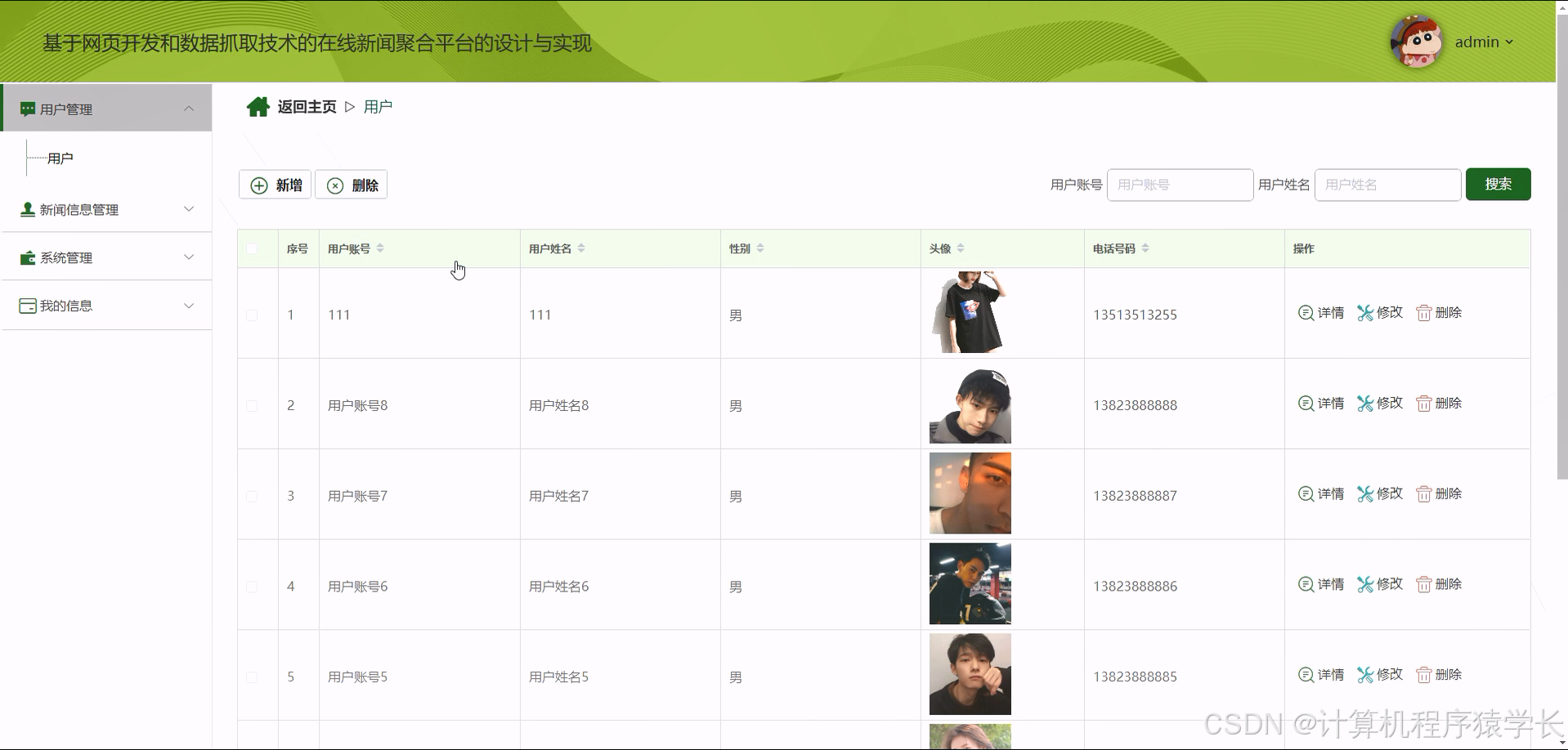This screenshot has width=1568, height=750.
Task: Select the 用户 submenu item in sidebar
Action: click(x=60, y=158)
